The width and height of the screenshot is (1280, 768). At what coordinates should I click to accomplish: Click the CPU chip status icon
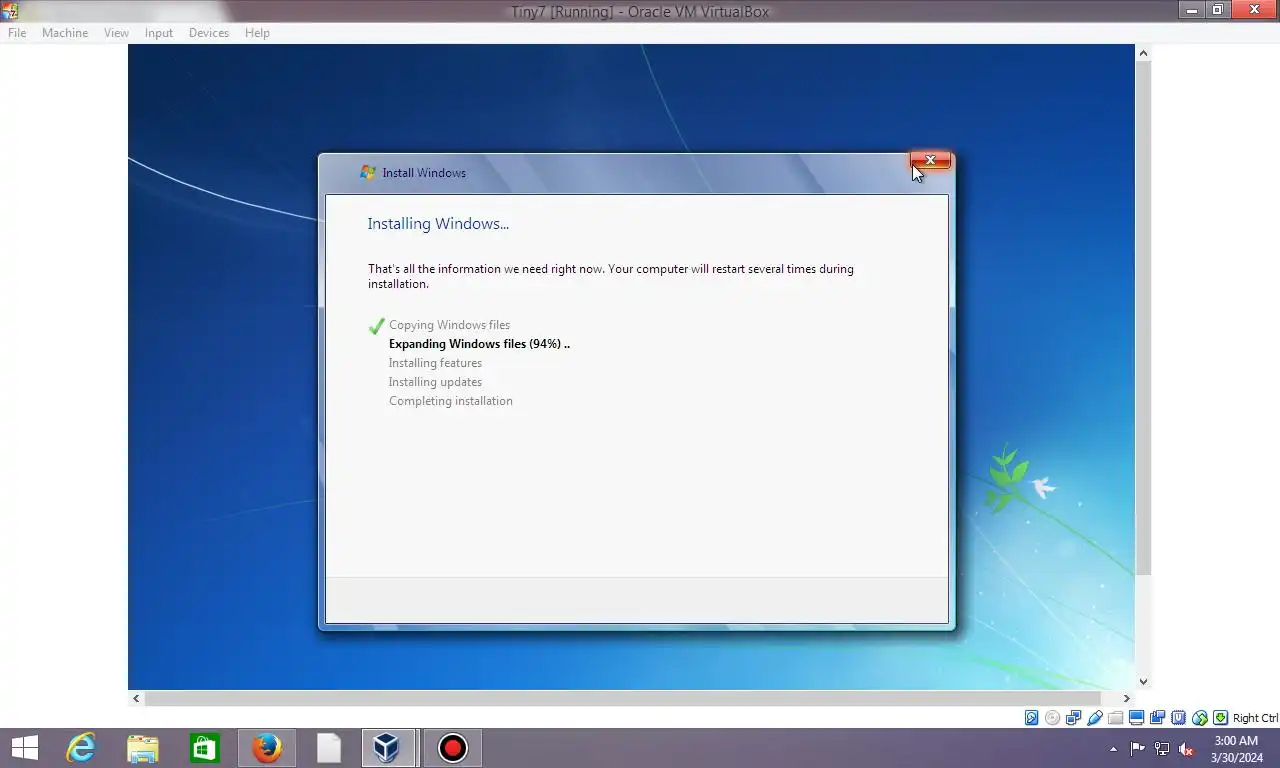1178,718
